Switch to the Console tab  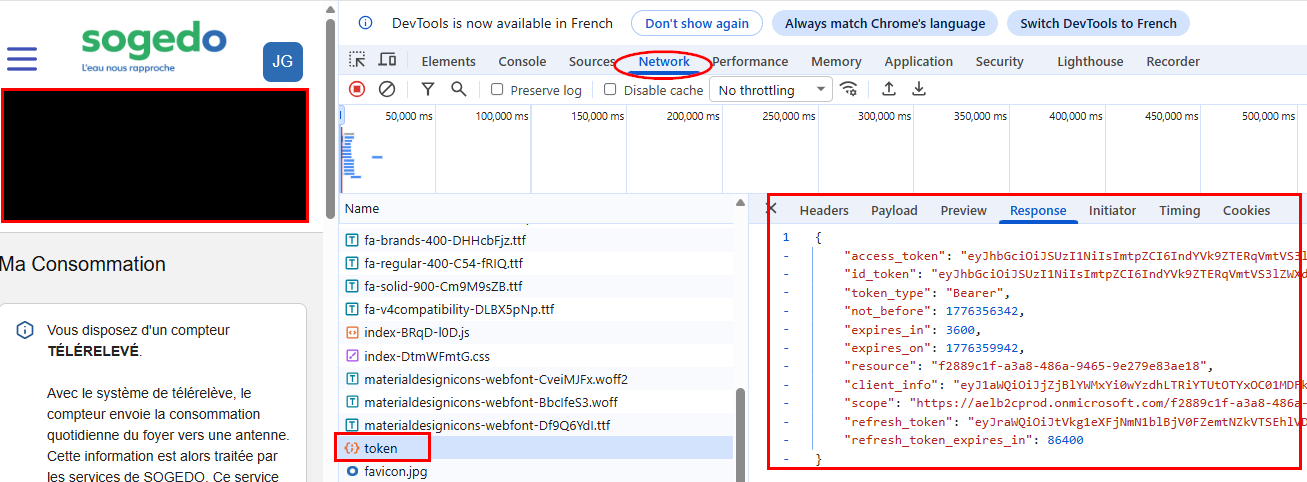point(522,61)
